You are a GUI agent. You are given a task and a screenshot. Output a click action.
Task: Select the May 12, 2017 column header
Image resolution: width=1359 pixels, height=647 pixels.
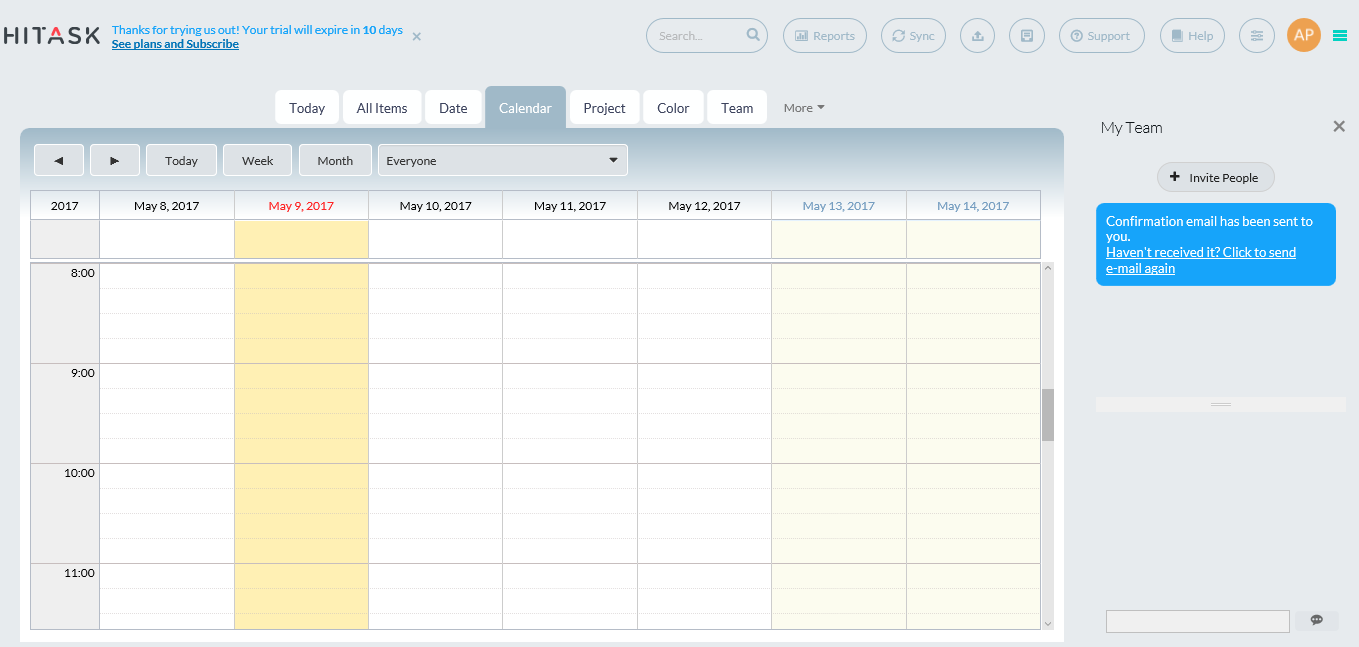click(704, 206)
